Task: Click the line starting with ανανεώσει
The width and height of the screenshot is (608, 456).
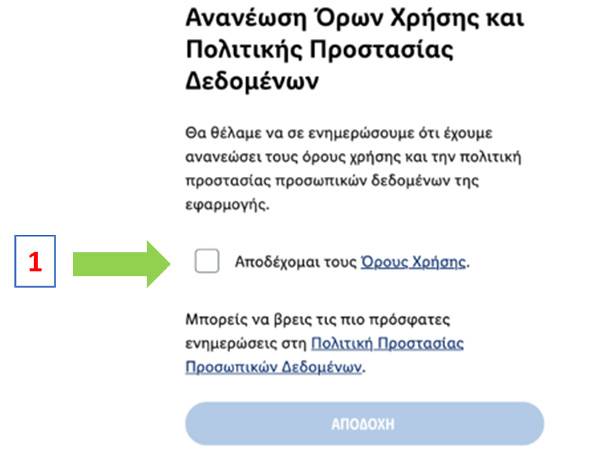Action: (x=353, y=157)
